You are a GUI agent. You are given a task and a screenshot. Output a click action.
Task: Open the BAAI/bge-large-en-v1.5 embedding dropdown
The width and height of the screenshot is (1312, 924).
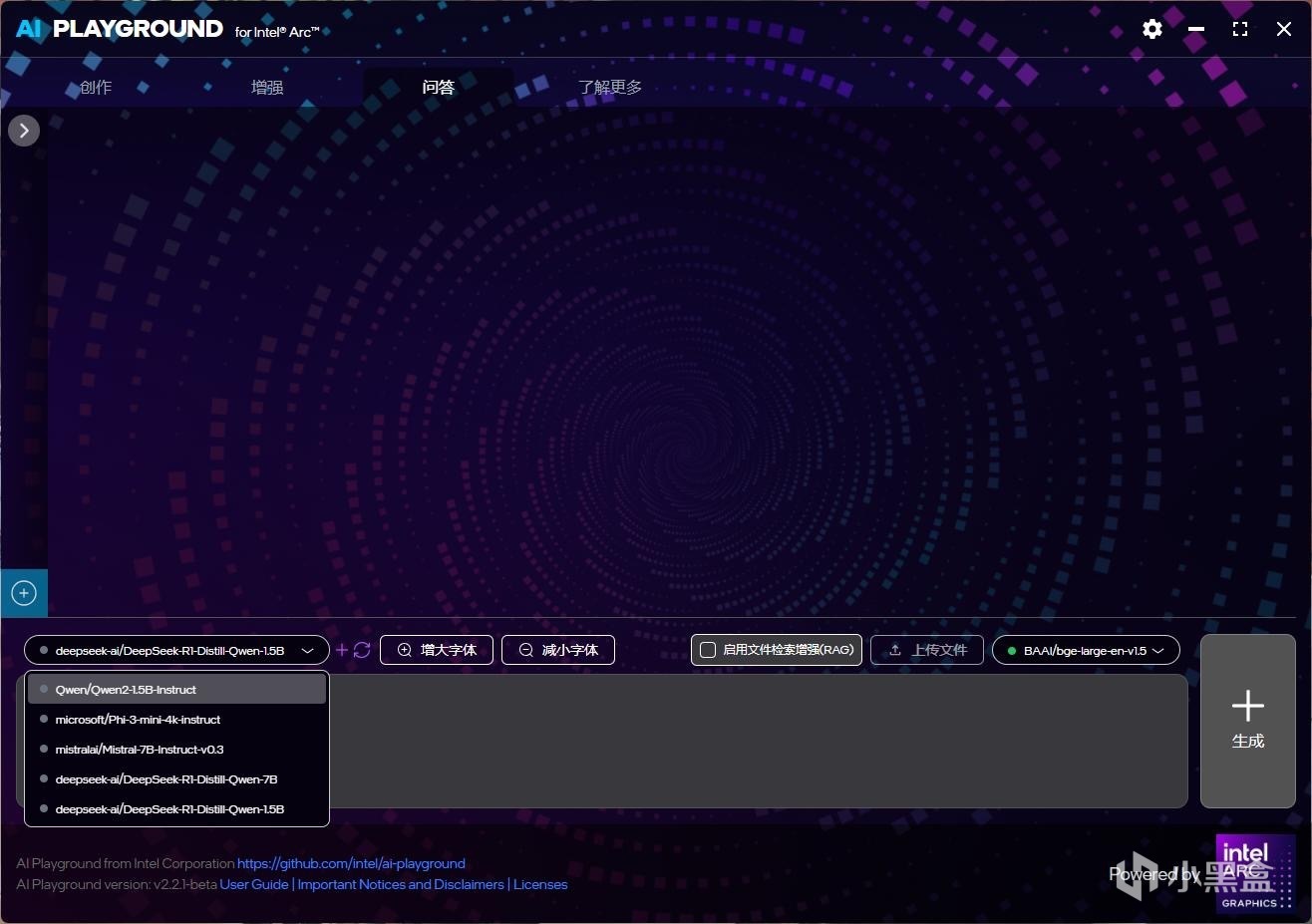[x=1086, y=650]
